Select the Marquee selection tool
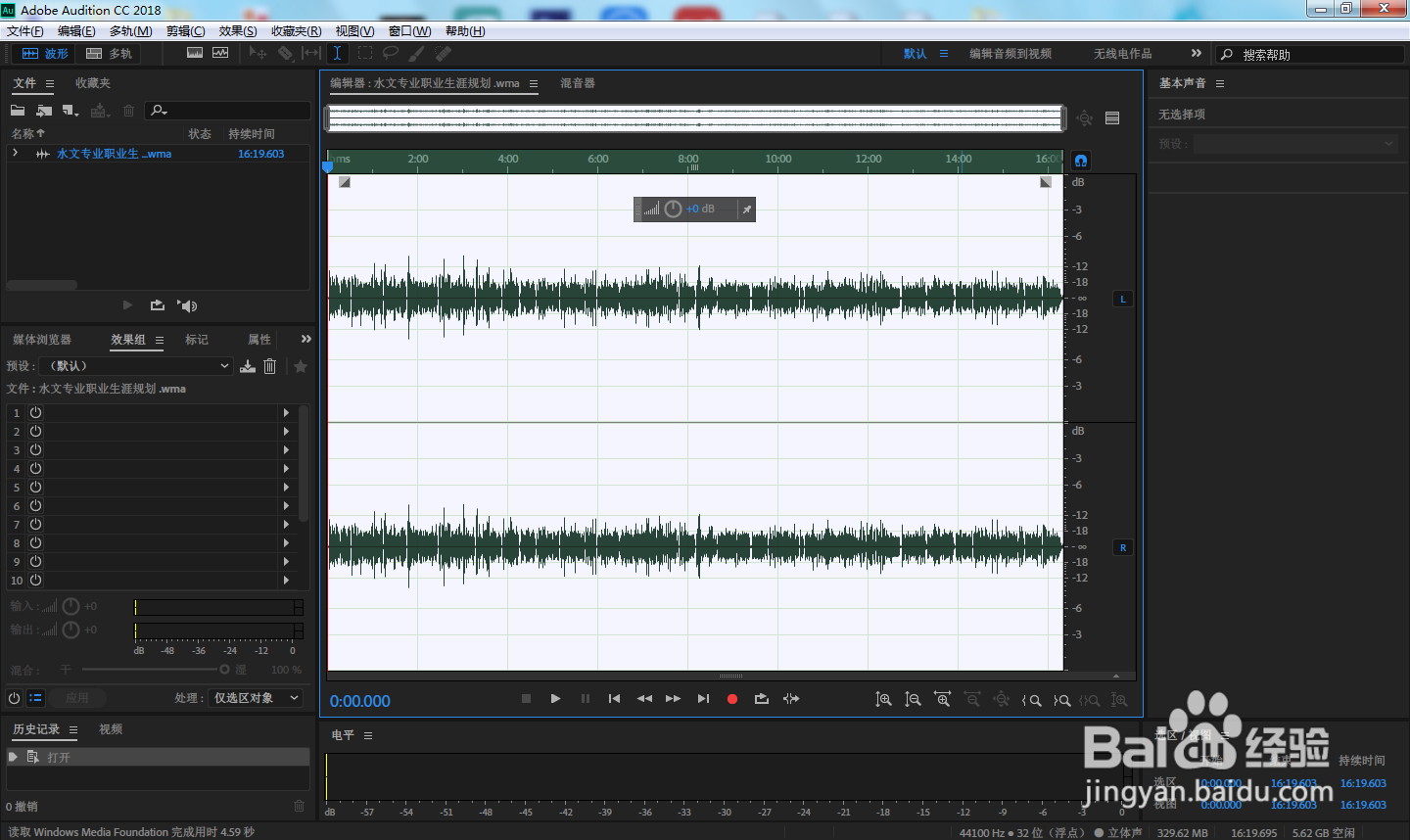 pos(365,53)
